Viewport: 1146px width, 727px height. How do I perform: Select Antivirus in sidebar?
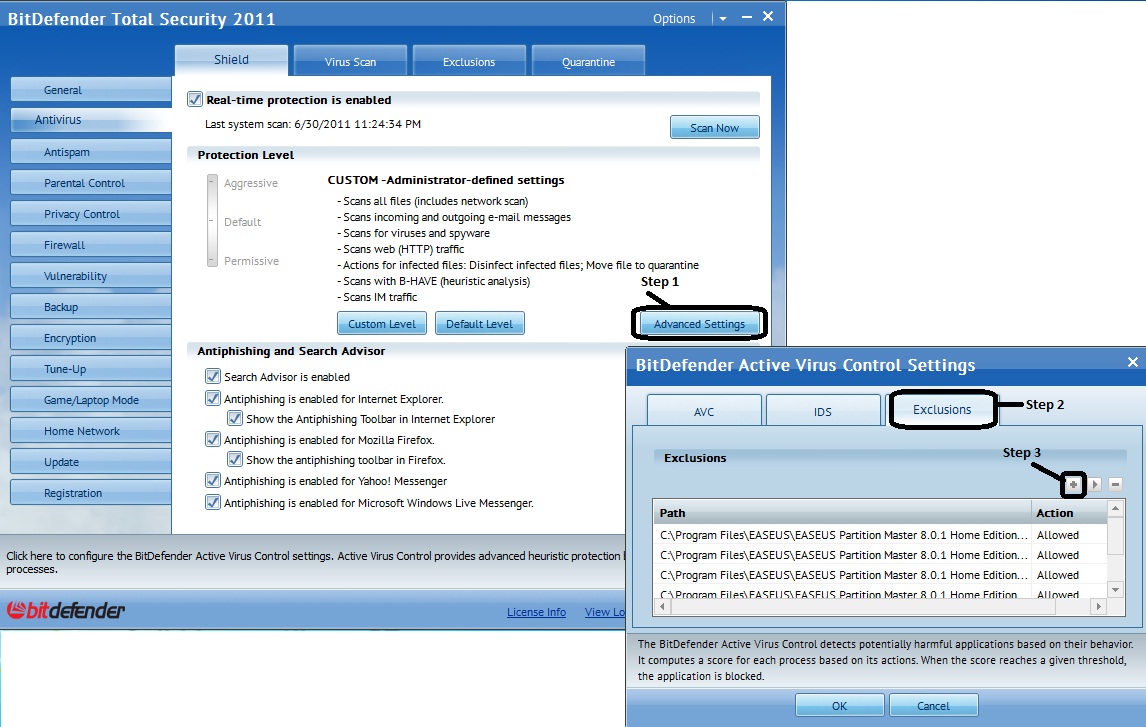[91, 120]
